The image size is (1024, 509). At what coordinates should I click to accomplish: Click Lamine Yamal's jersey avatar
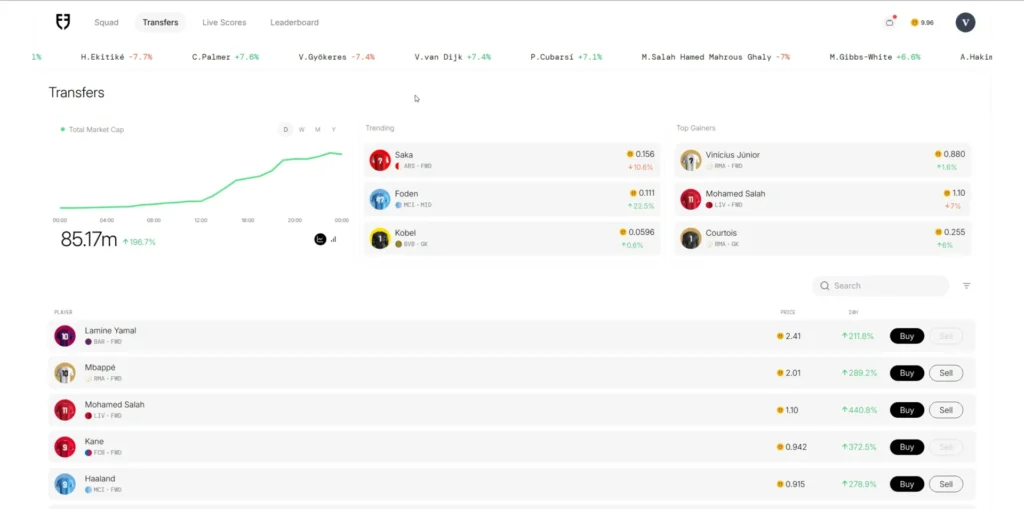click(x=65, y=336)
